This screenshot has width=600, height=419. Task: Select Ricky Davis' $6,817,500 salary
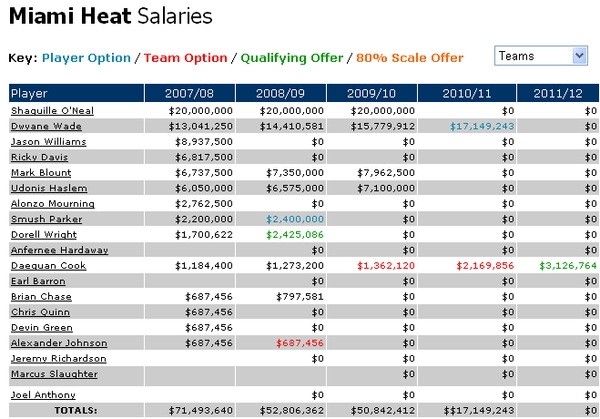pyautogui.click(x=204, y=157)
